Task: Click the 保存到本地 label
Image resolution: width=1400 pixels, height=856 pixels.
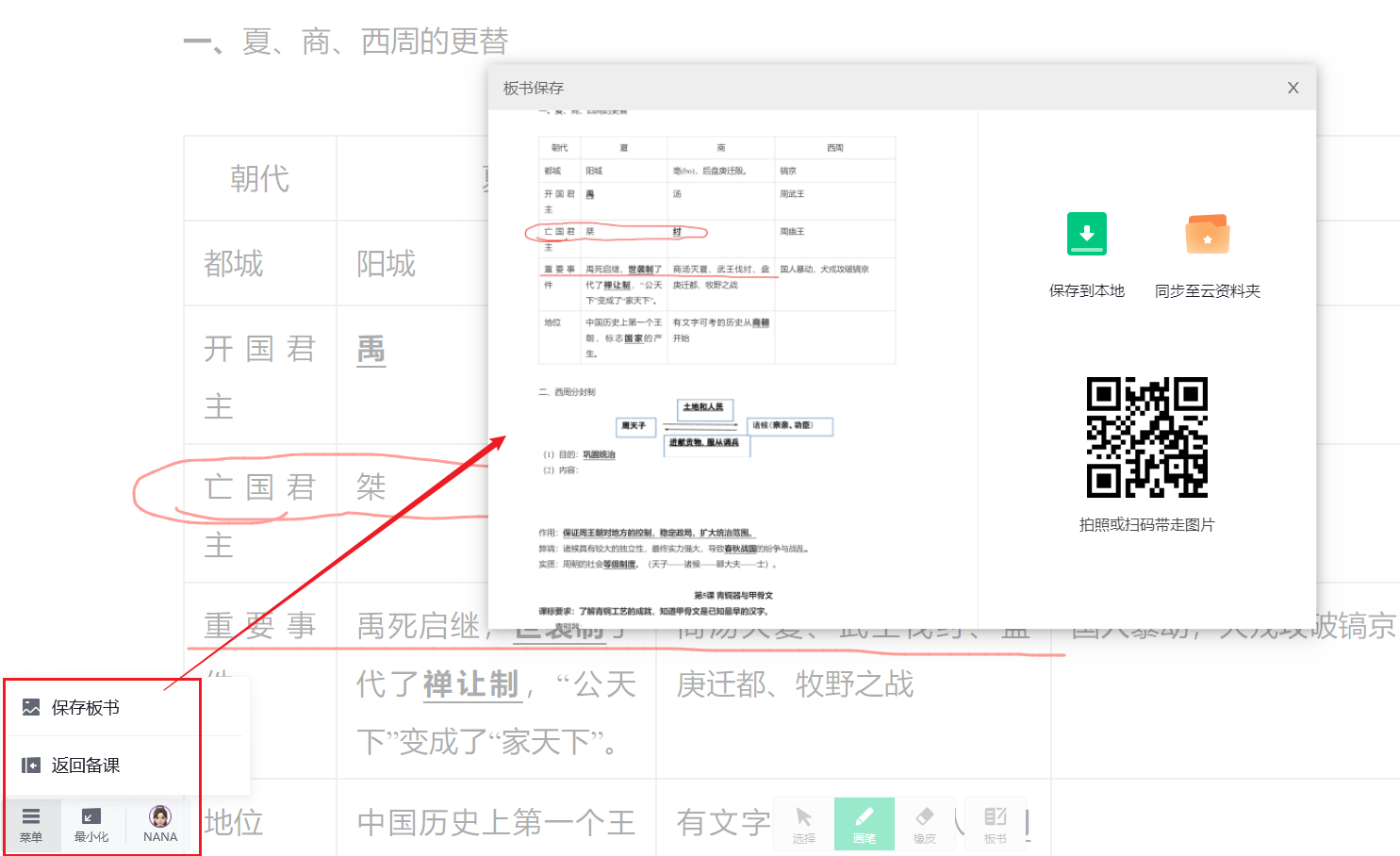Action: tap(1086, 291)
